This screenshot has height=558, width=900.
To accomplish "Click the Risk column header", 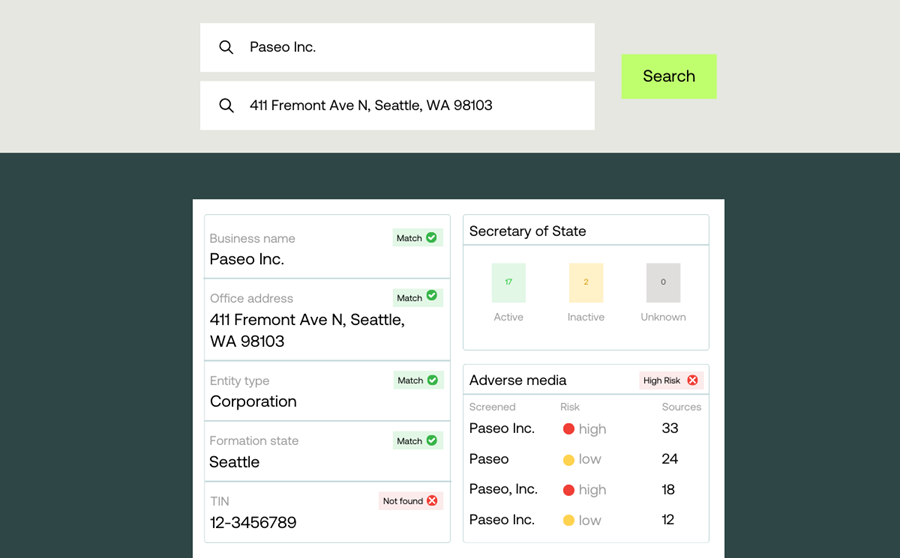I will pos(570,407).
